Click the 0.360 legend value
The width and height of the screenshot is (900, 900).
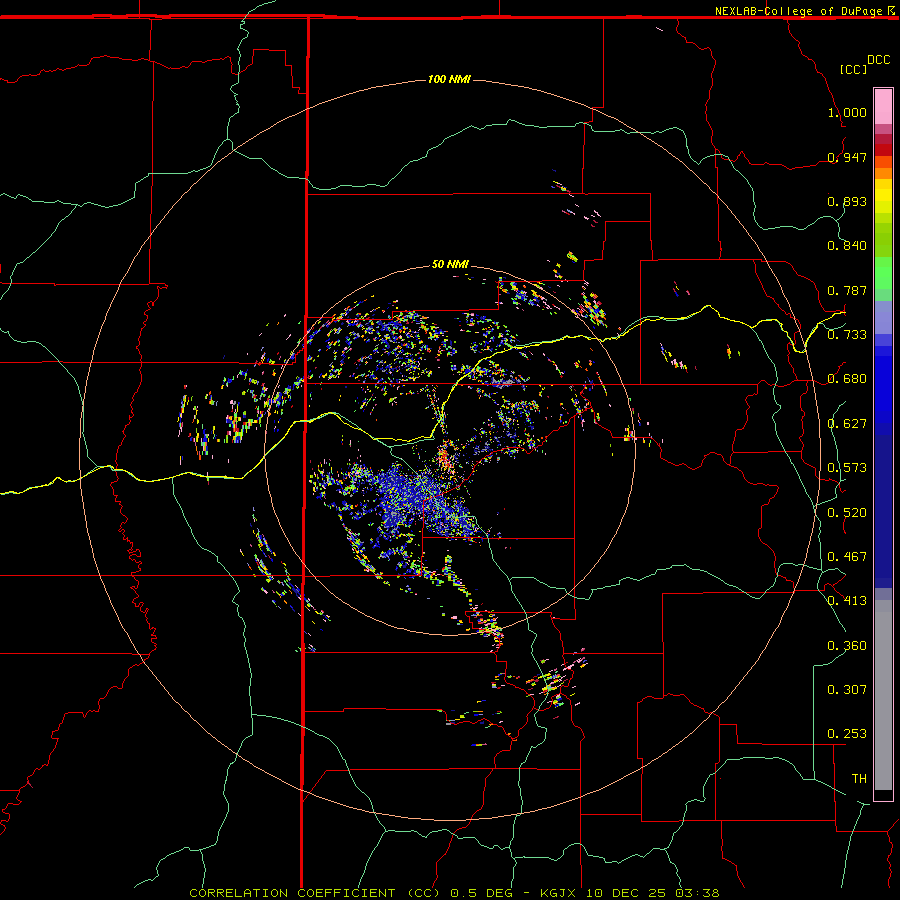pos(847,646)
